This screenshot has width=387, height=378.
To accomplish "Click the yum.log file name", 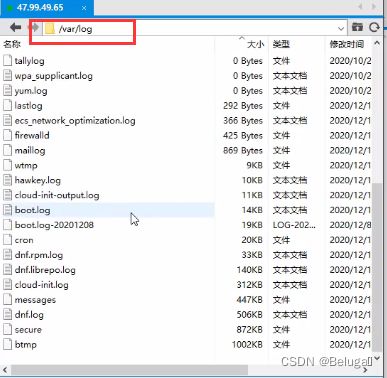I will point(31,91).
